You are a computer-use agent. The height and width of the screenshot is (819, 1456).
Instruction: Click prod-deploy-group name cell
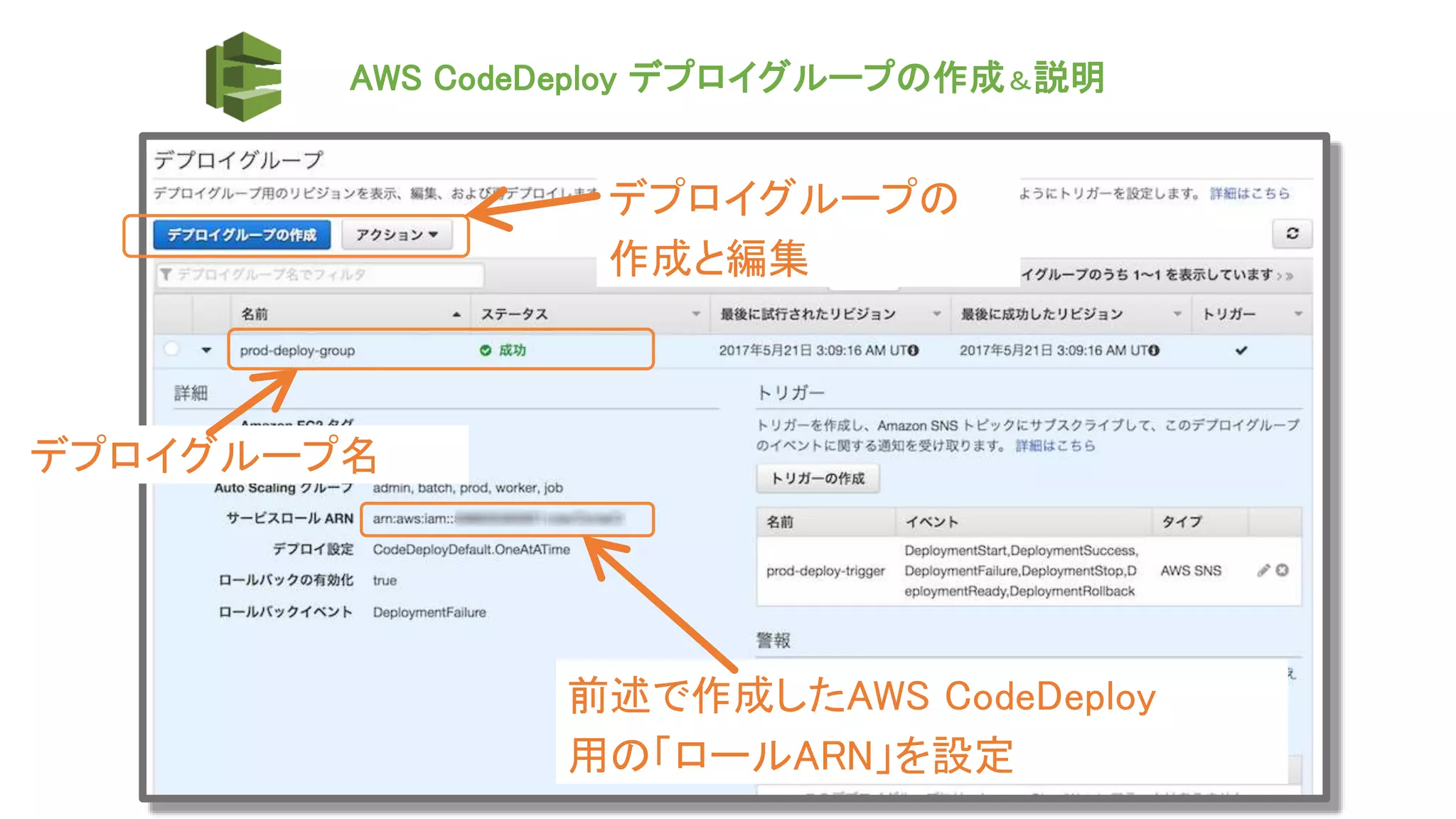pyautogui.click(x=297, y=350)
